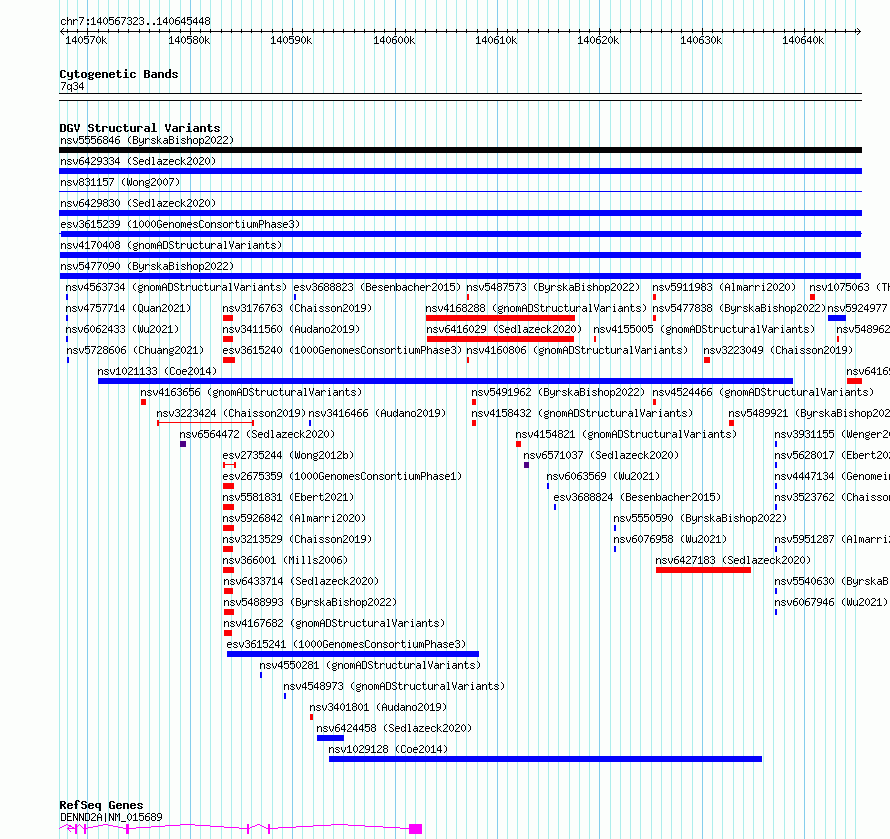Viewport: 890px width, 839px height.
Task: Click the nsv3401801 (Audano2019) label
Action: [378, 707]
